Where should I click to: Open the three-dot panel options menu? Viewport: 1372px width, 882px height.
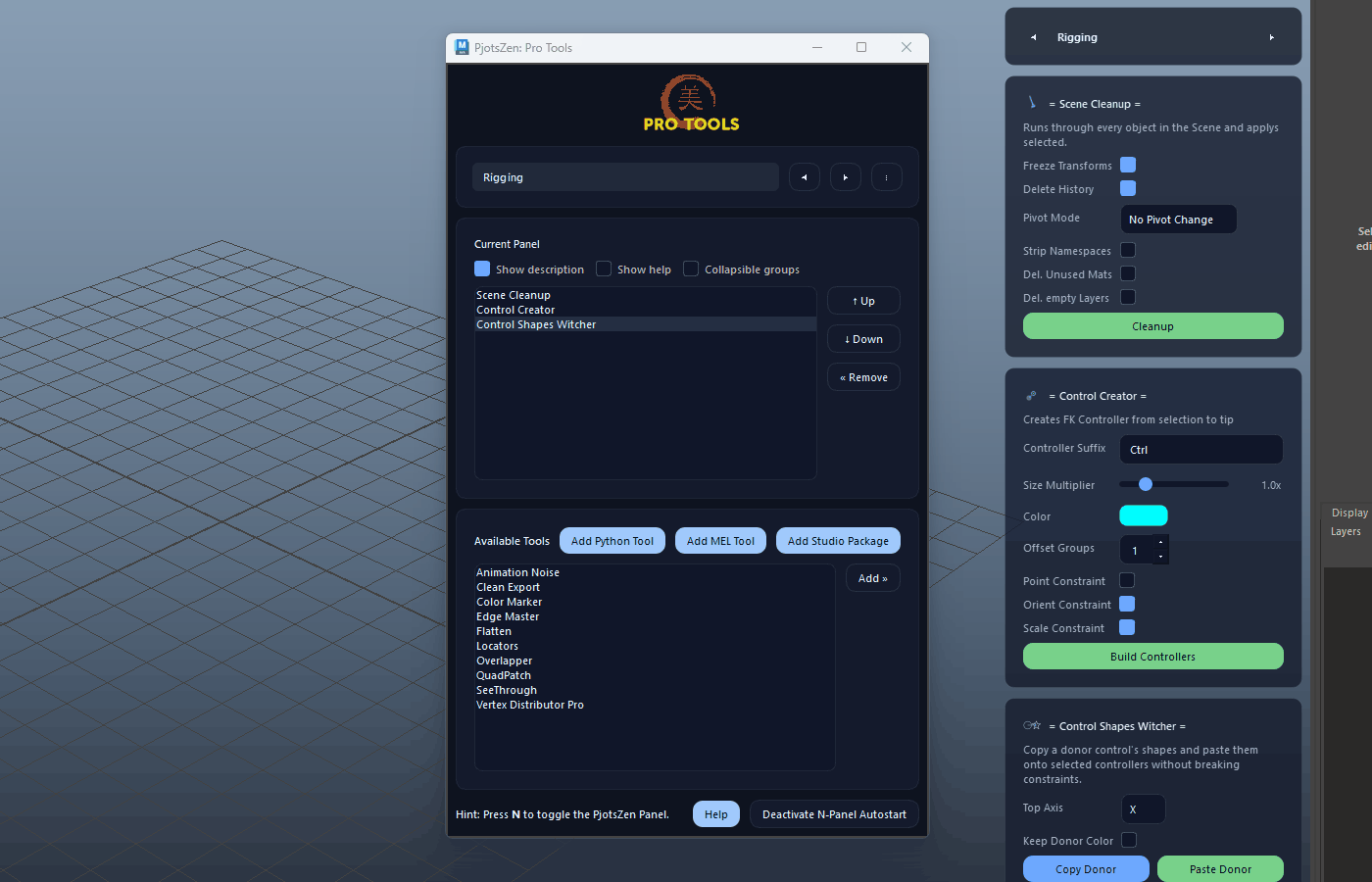pyautogui.click(x=886, y=177)
